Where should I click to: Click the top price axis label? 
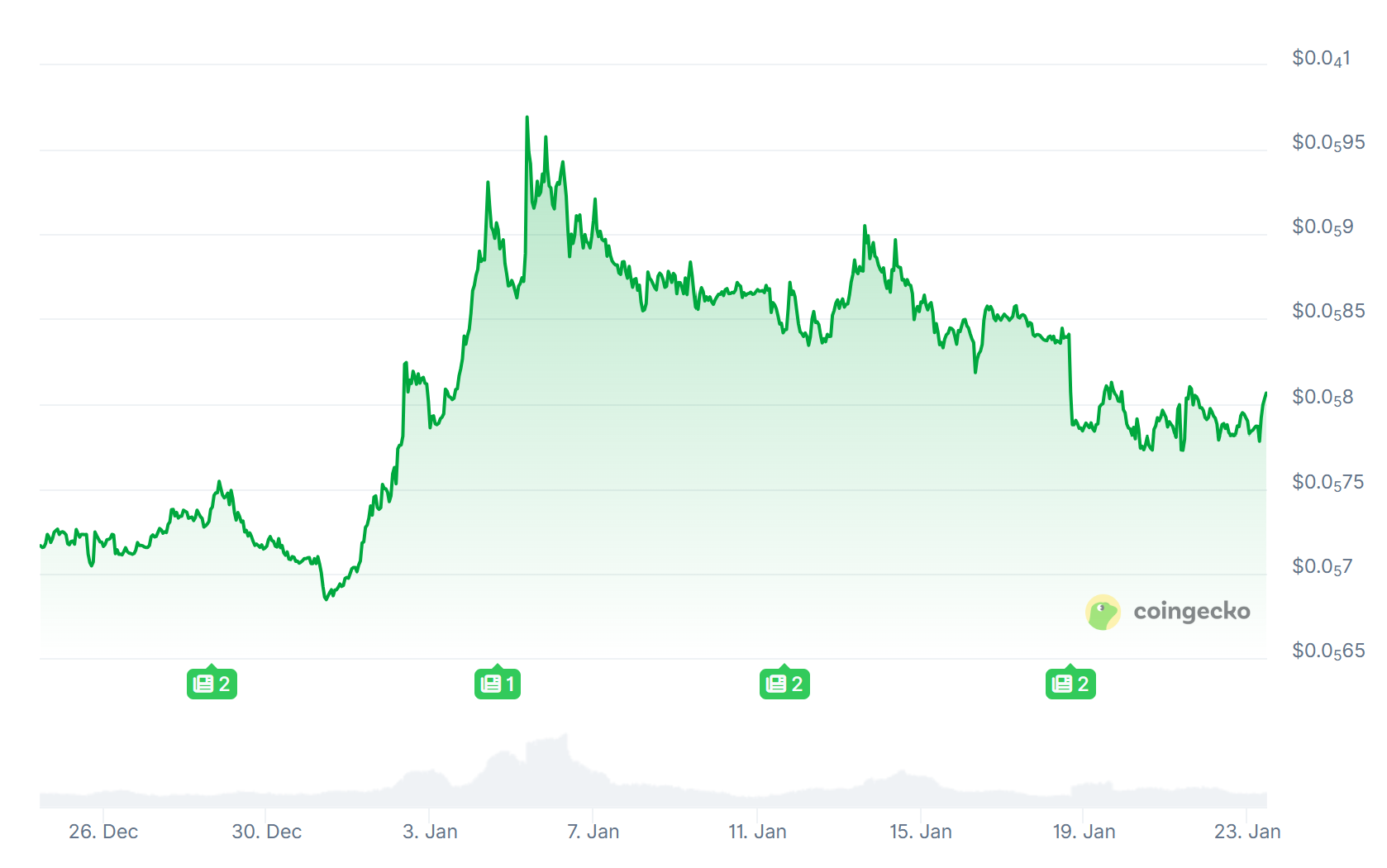tap(1321, 58)
